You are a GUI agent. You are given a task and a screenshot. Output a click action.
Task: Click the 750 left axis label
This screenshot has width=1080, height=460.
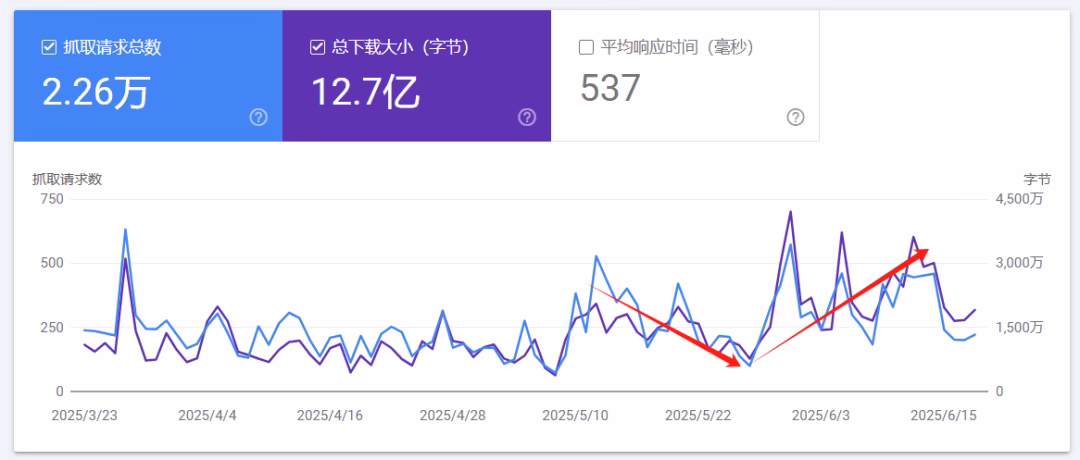[51, 199]
